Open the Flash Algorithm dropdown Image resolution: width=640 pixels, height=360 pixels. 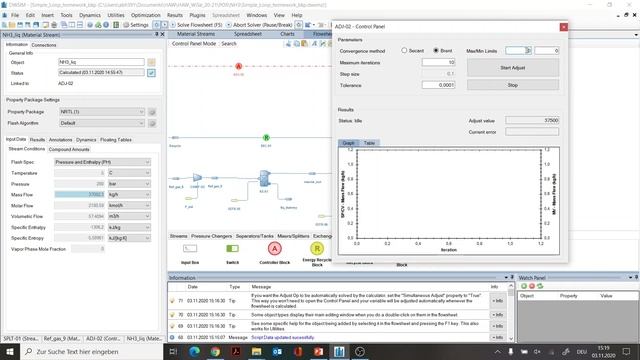click(102, 123)
